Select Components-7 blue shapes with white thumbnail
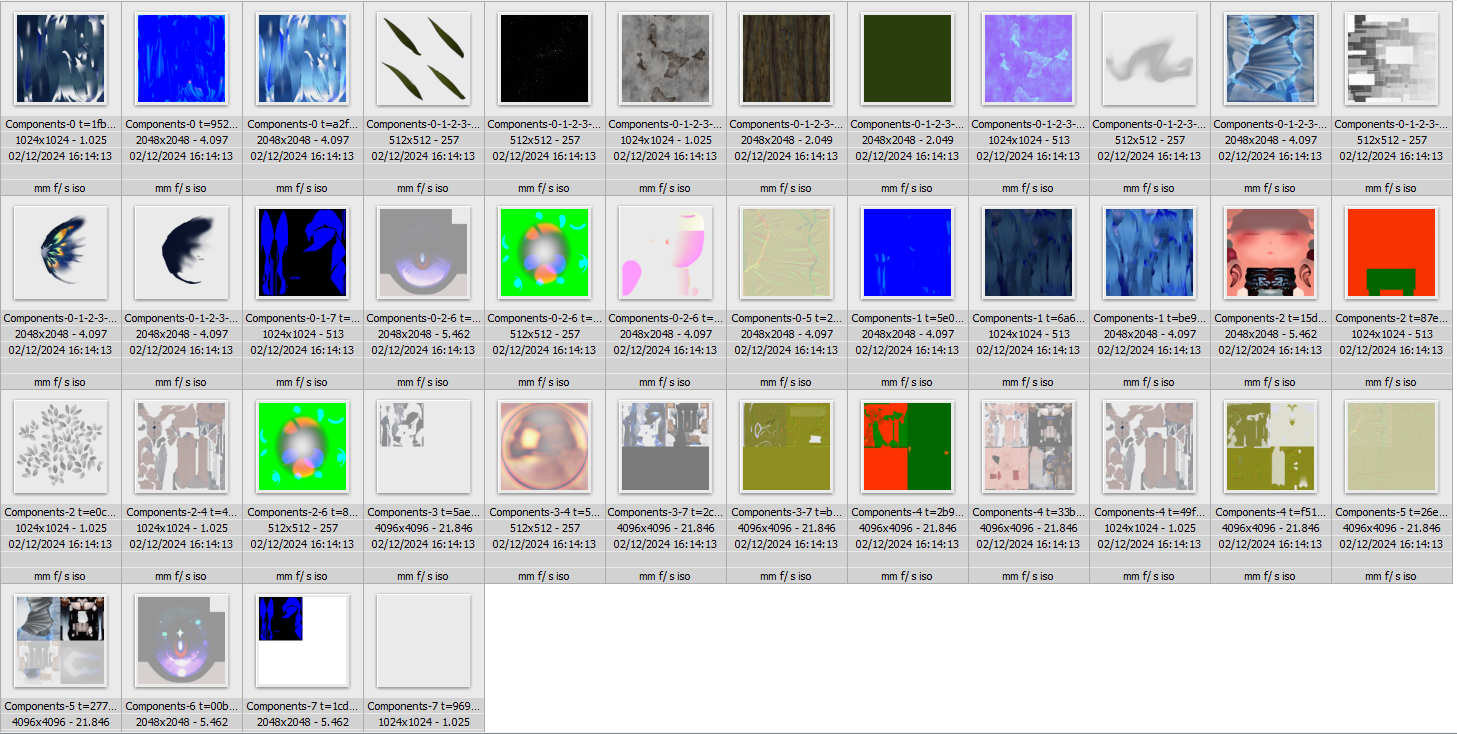 point(302,640)
